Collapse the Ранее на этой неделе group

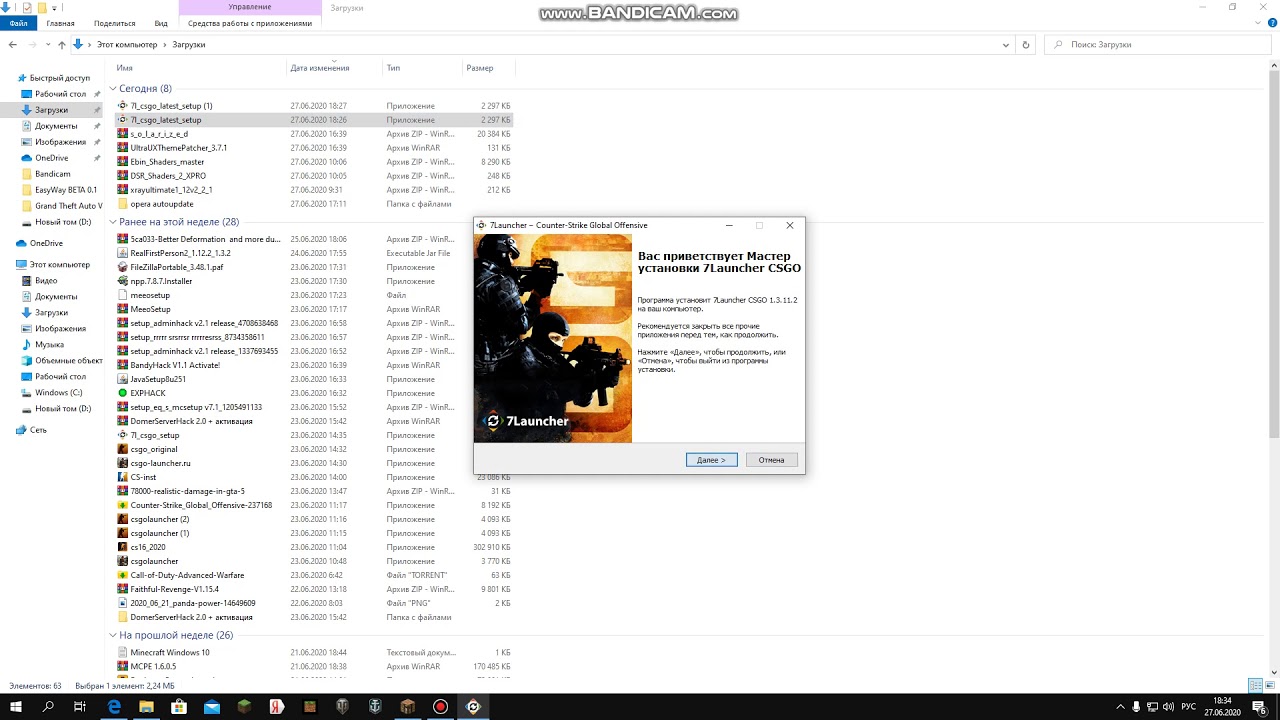[x=113, y=222]
